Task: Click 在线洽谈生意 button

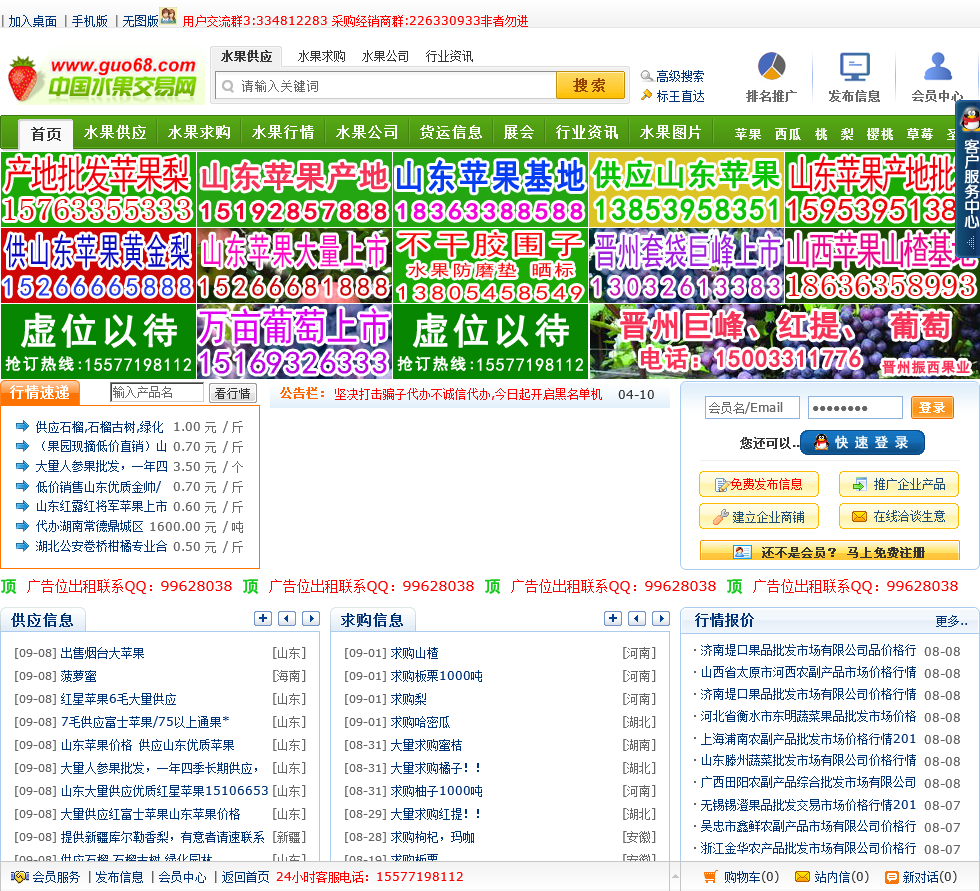Action: (x=899, y=517)
